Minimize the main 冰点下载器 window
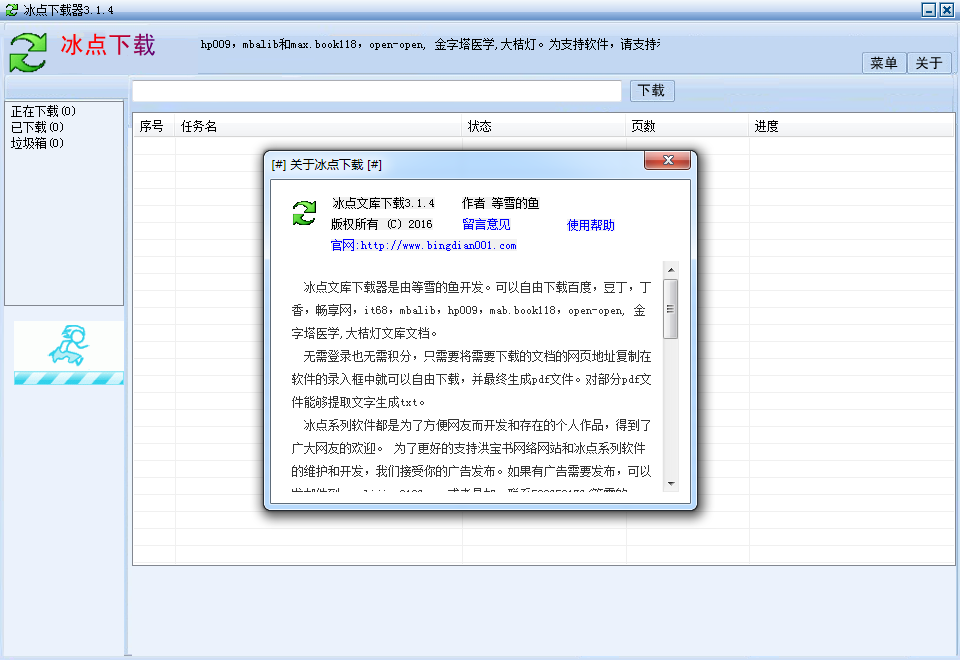The height and width of the screenshot is (660, 960). 929,10
